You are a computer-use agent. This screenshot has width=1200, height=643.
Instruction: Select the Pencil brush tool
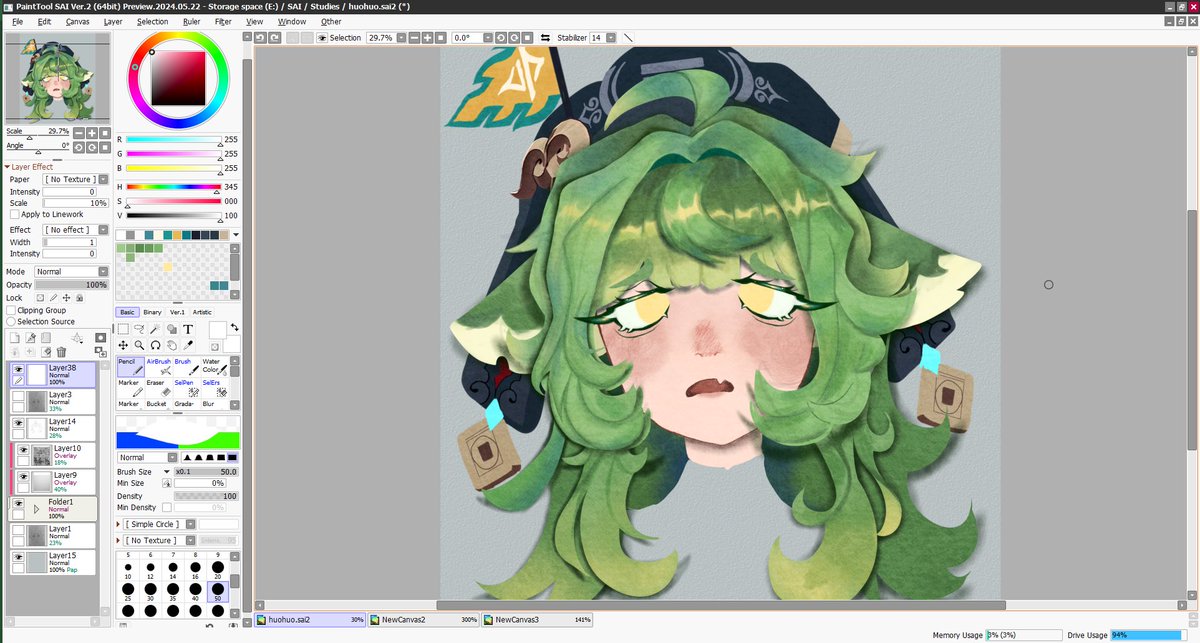pos(130,367)
